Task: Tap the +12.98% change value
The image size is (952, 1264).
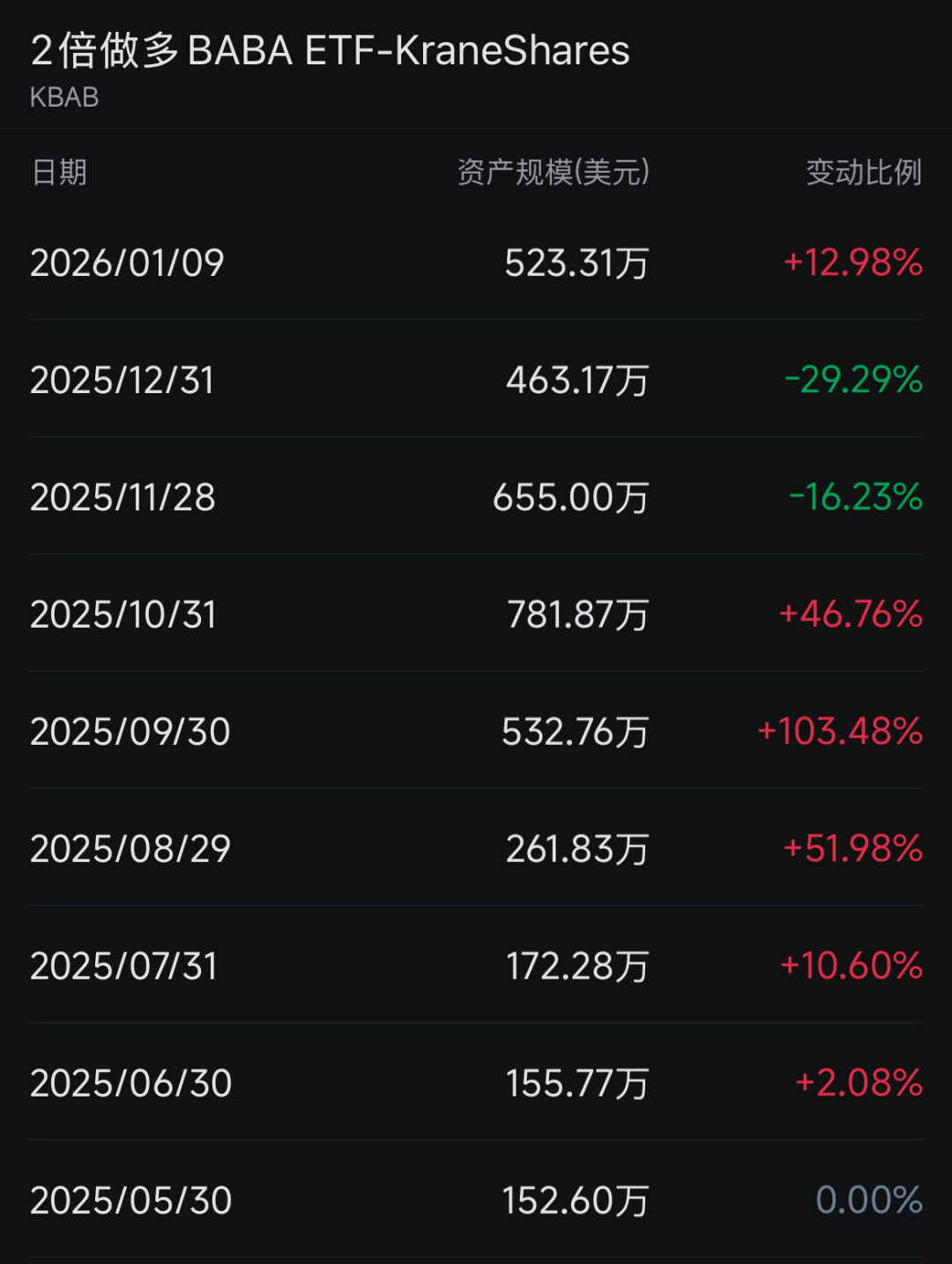Action: 852,263
